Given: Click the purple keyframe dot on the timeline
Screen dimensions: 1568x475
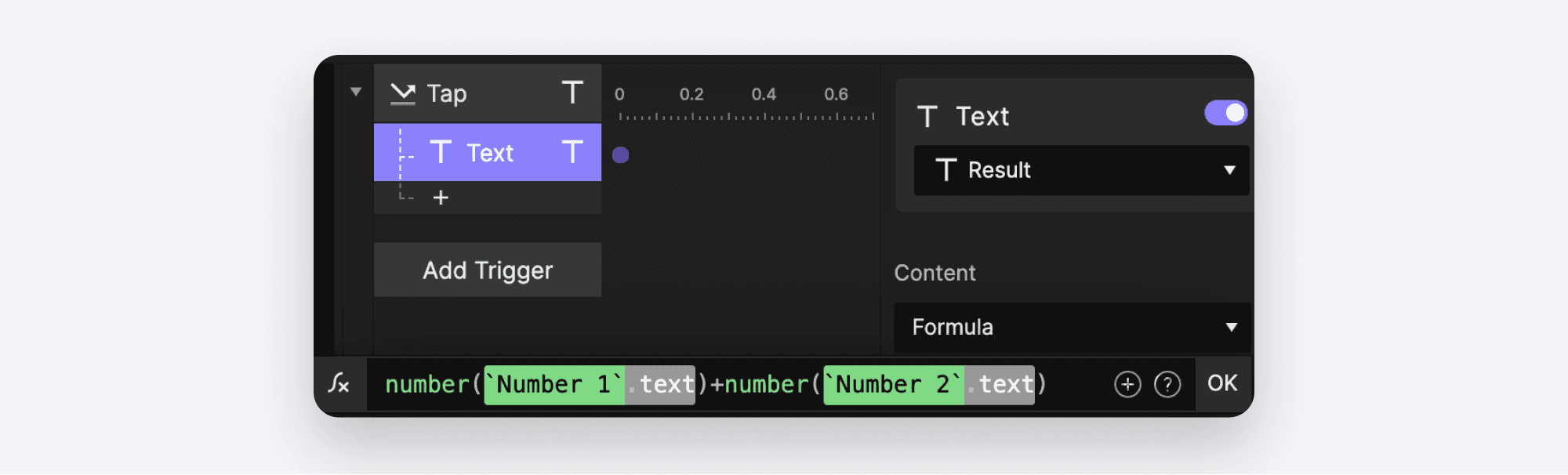Looking at the screenshot, I should [x=620, y=155].
